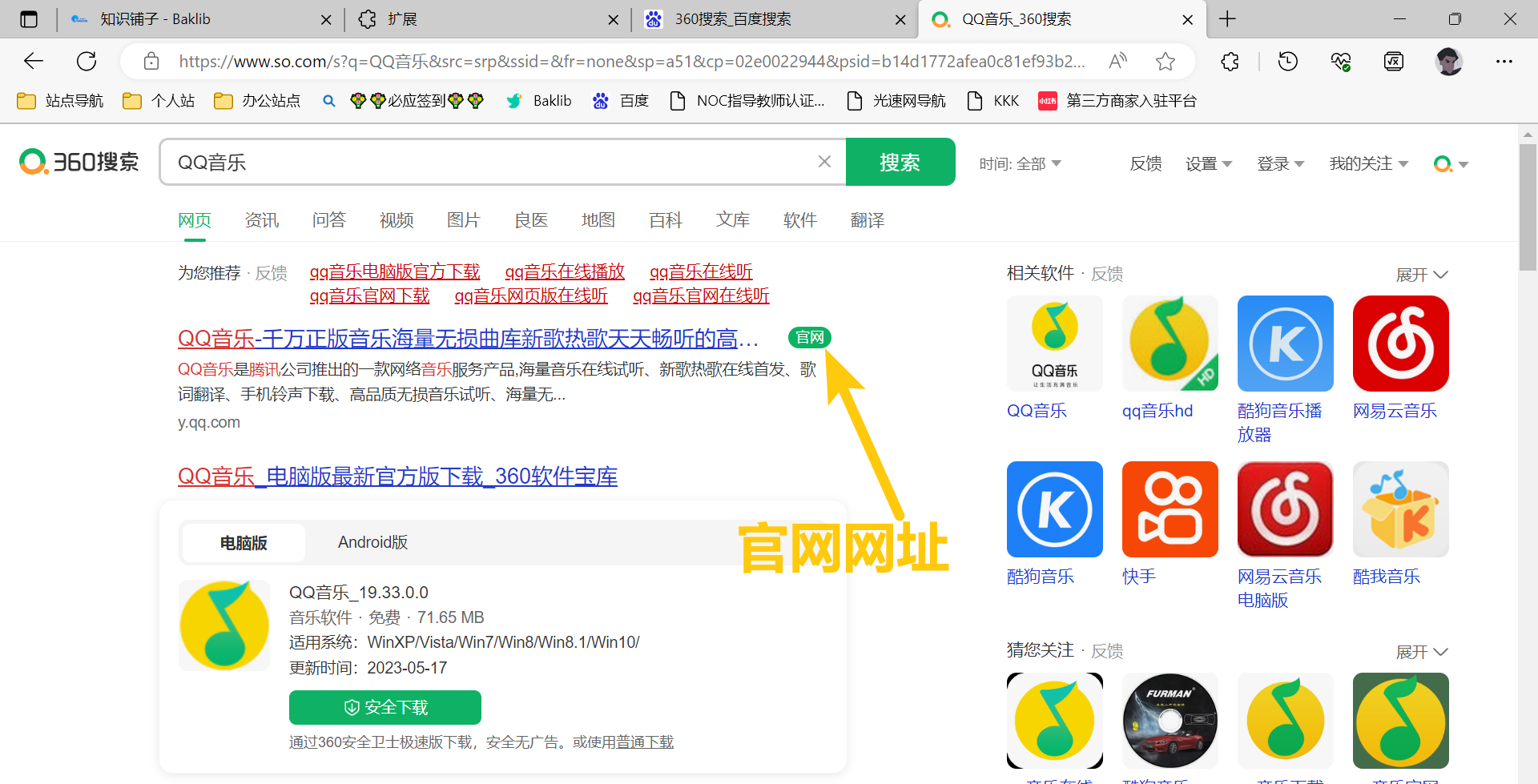The width and height of the screenshot is (1538, 784).
Task: Close the 扩展 browser tab
Action: click(x=614, y=19)
